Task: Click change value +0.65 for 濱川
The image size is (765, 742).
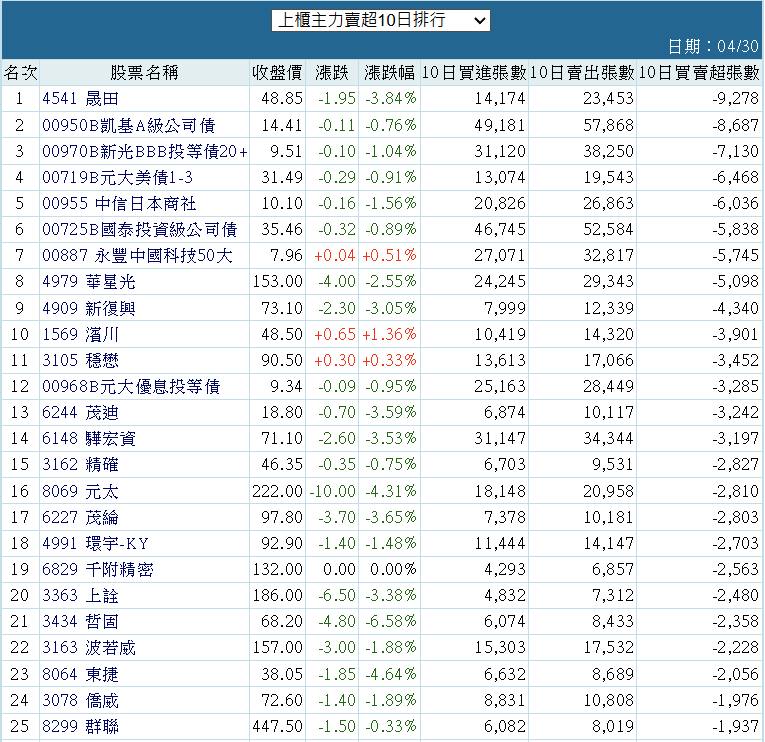Action: pos(335,334)
